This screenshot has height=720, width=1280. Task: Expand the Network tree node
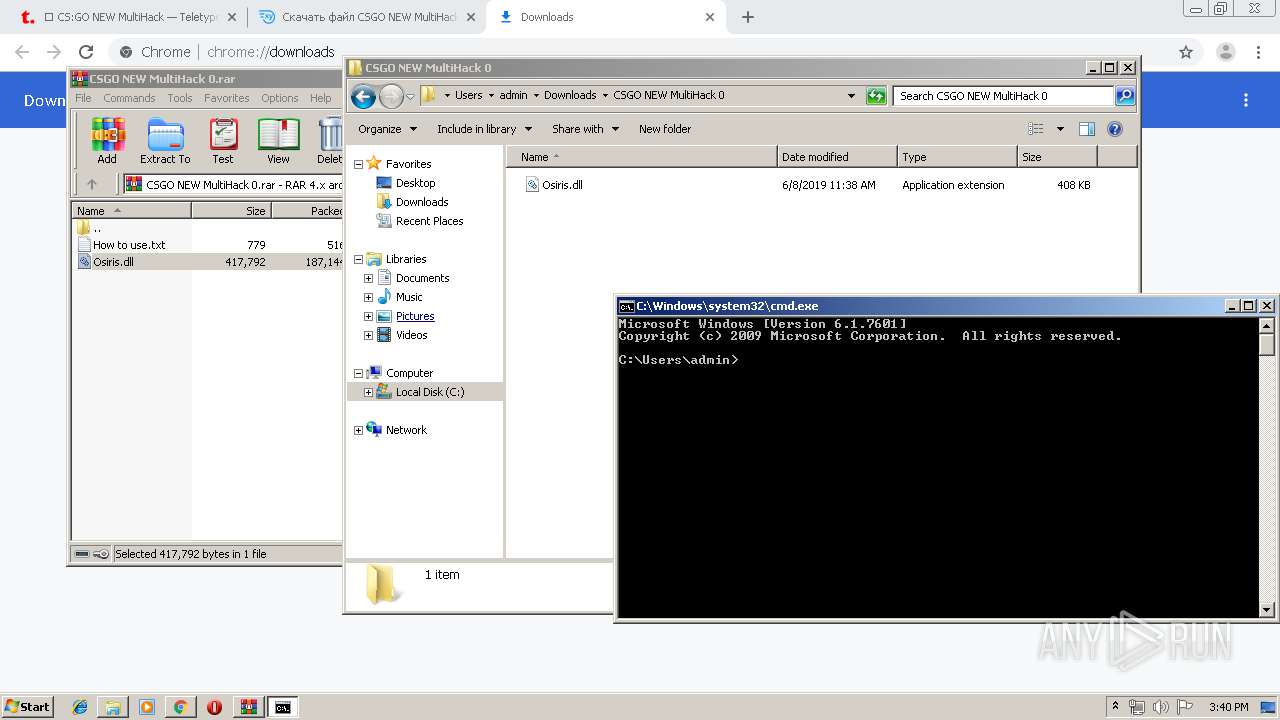pos(358,430)
